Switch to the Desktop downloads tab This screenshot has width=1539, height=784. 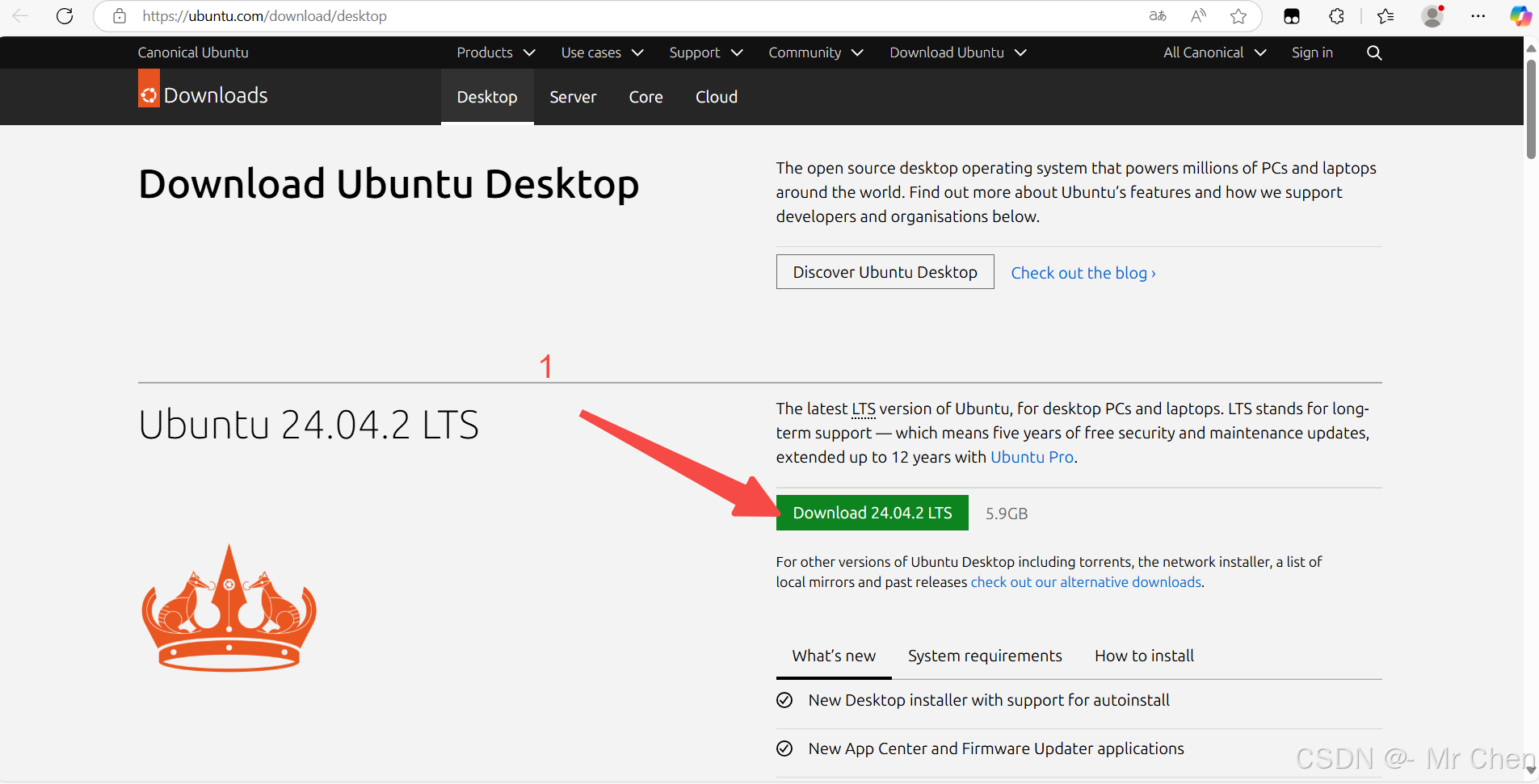(487, 97)
